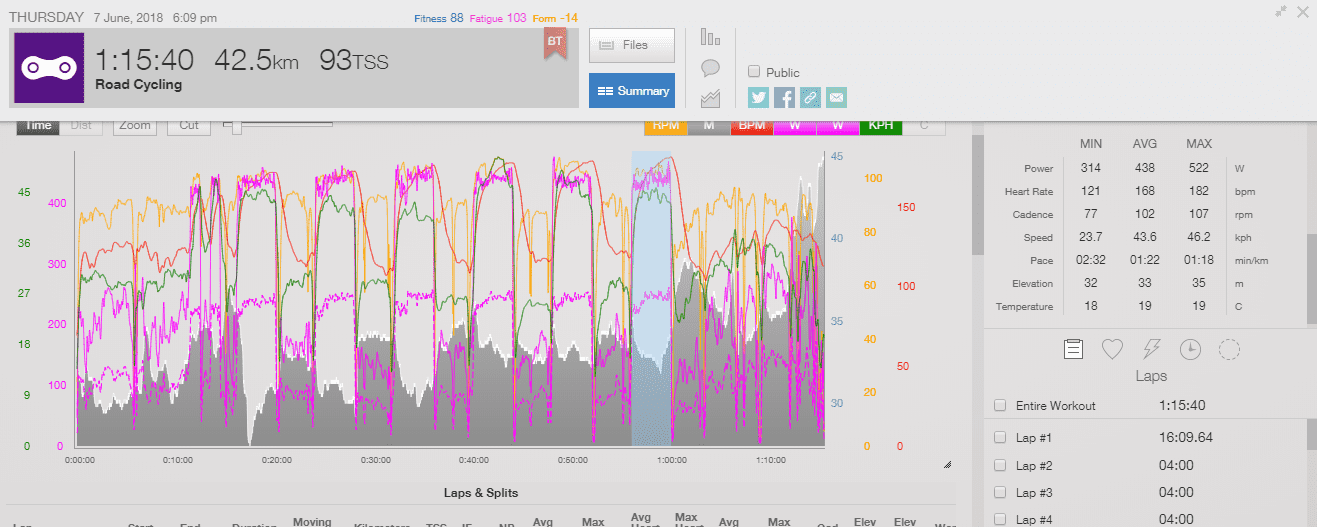Open the Summary view
Viewport: 1317px width, 527px height.
click(x=632, y=91)
